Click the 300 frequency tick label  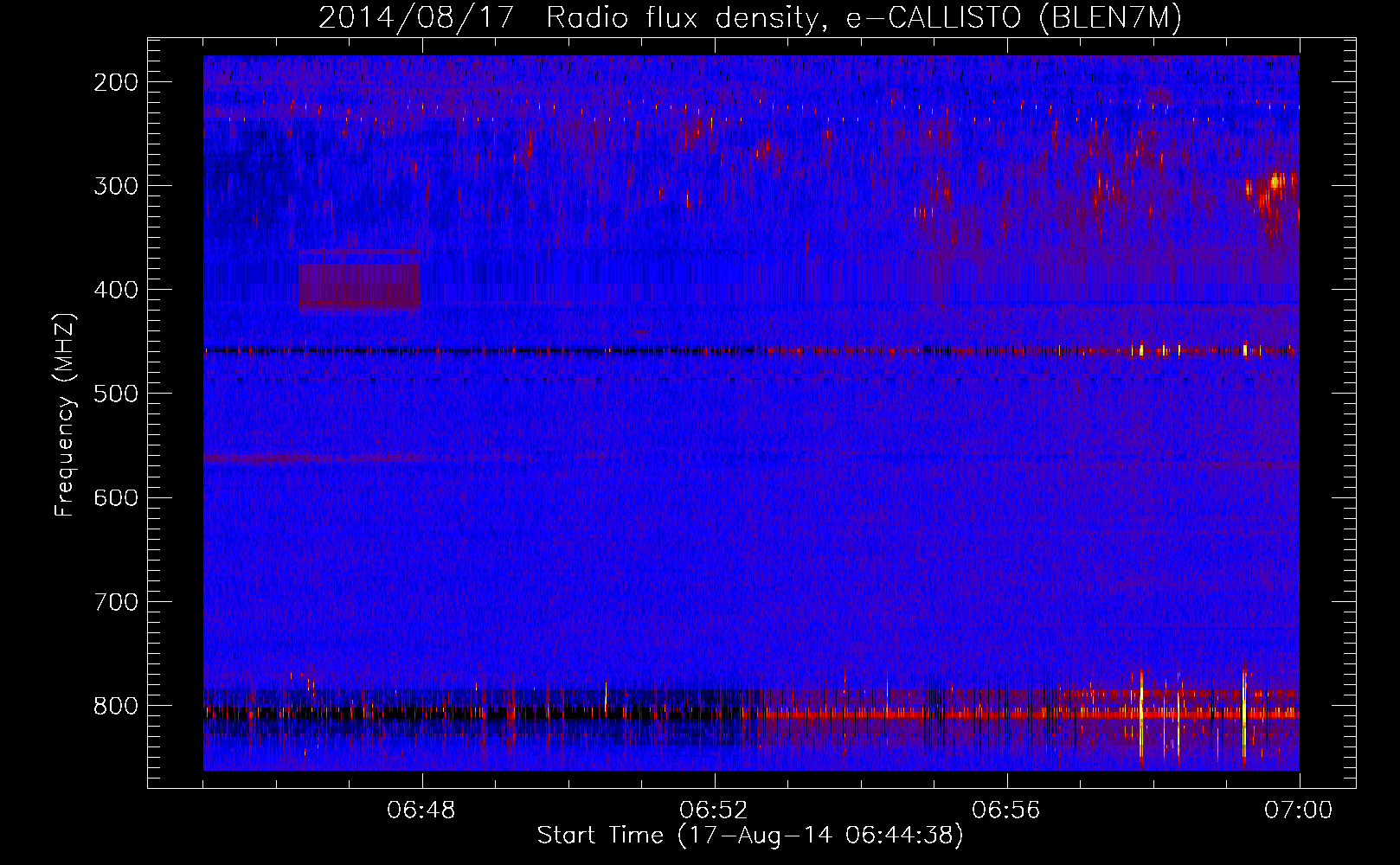pos(116,186)
